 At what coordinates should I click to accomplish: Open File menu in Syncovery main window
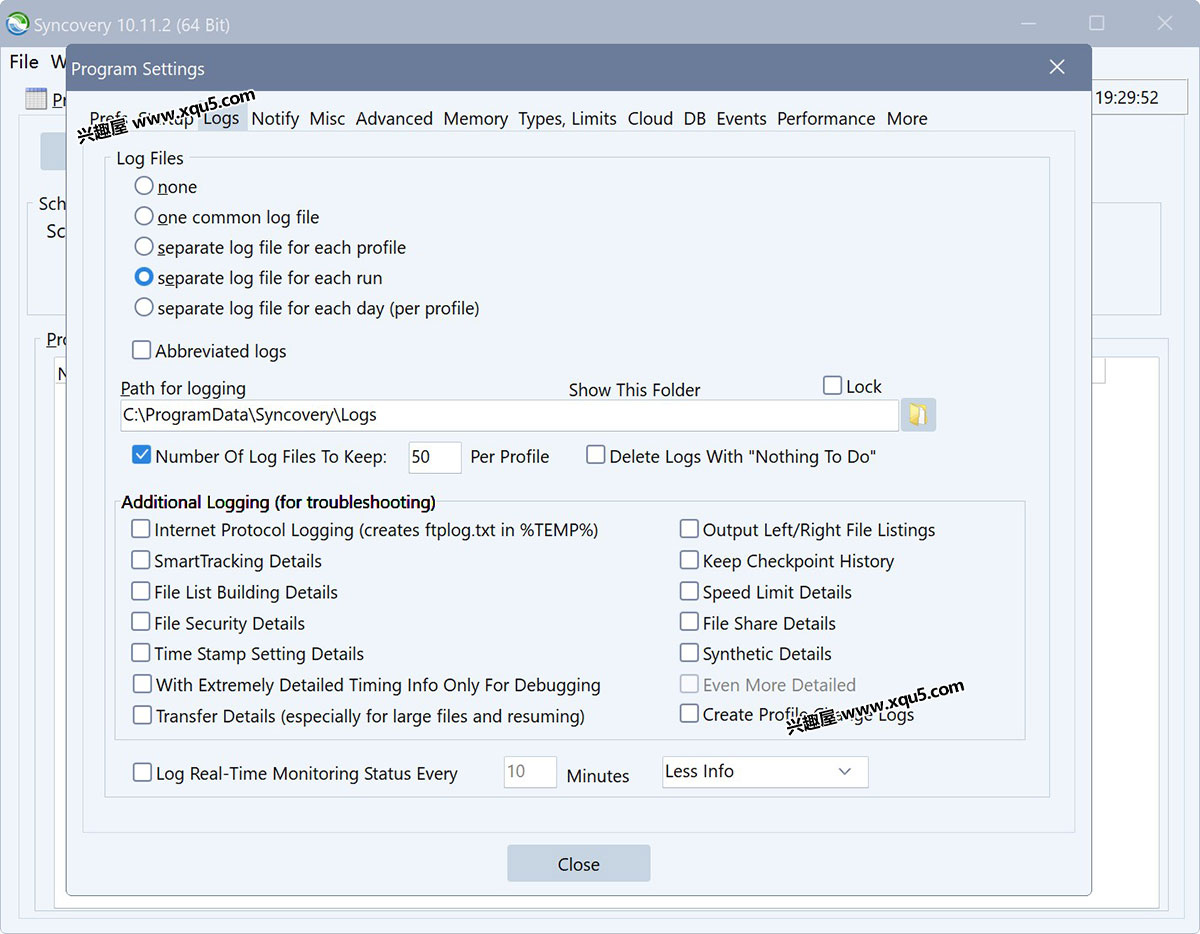pos(24,62)
